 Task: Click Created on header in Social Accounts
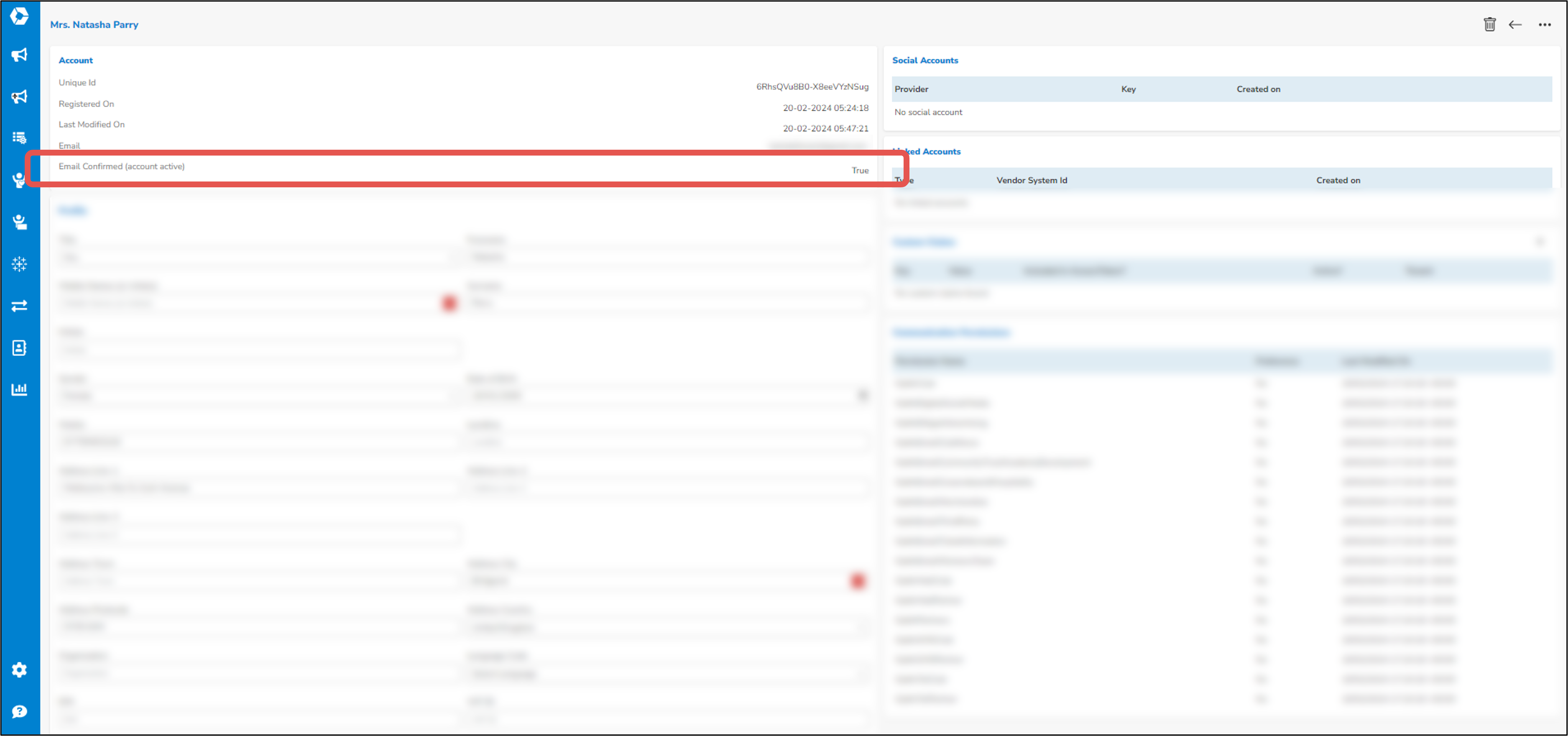[x=1258, y=89]
